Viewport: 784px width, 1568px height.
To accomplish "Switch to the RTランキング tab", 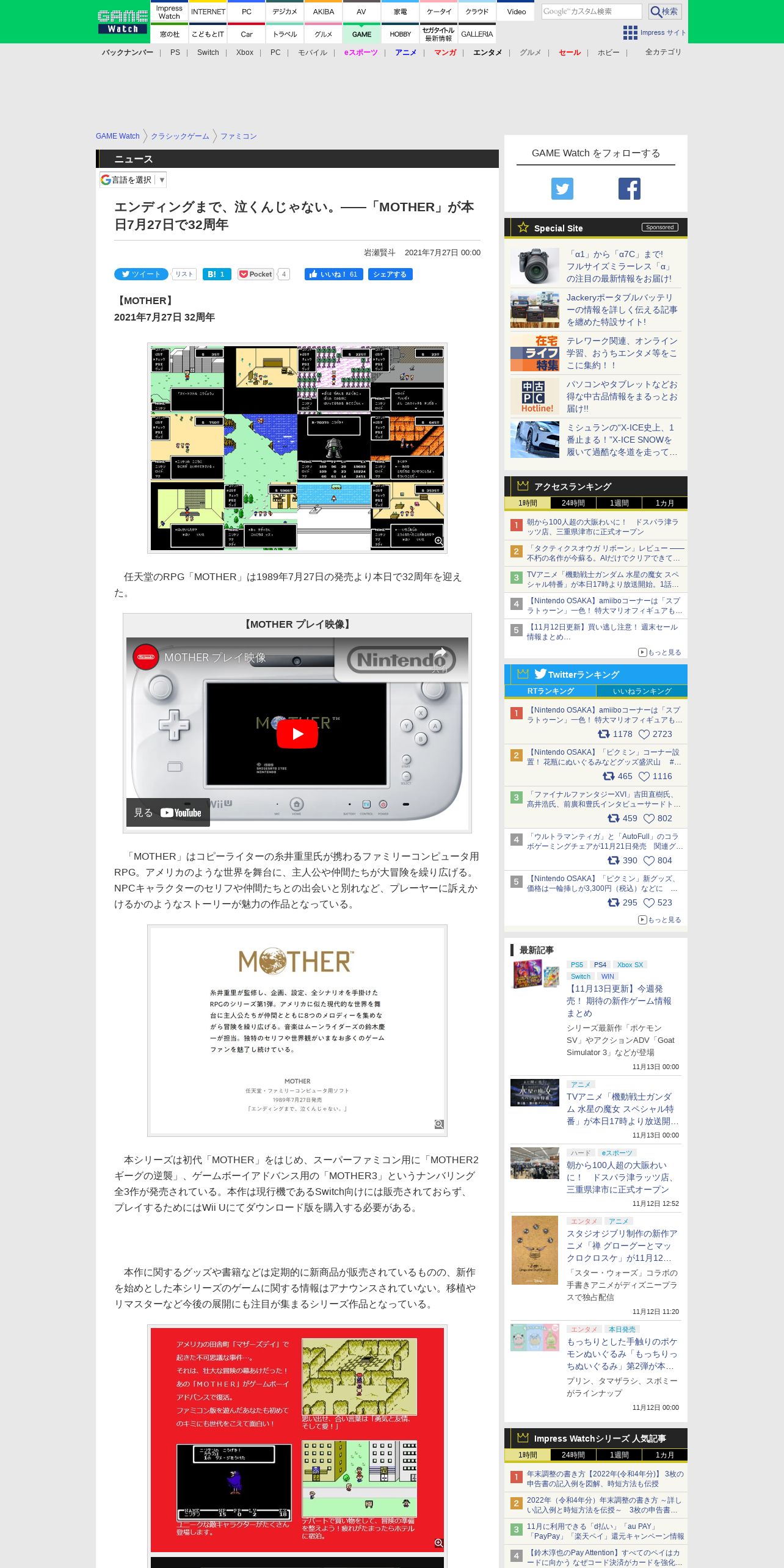I will (x=550, y=691).
